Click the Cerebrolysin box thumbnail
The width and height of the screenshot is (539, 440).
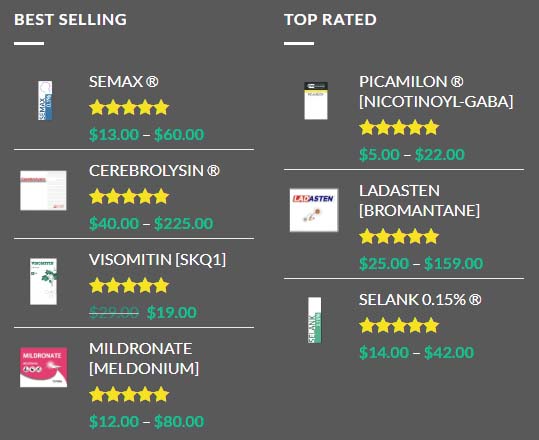point(43,190)
